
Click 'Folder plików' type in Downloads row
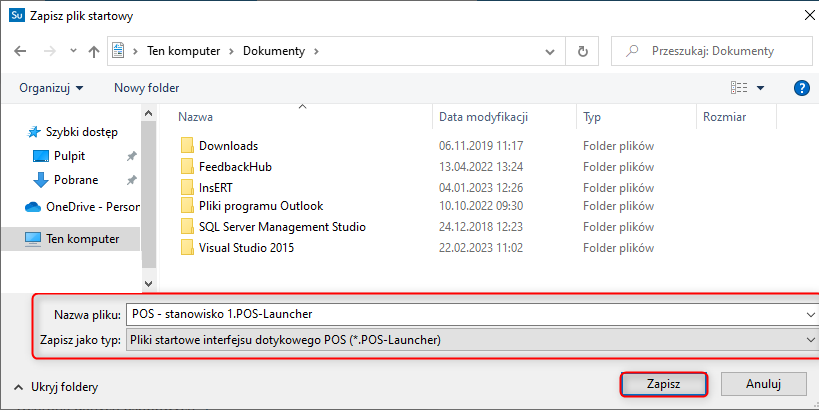(618, 146)
